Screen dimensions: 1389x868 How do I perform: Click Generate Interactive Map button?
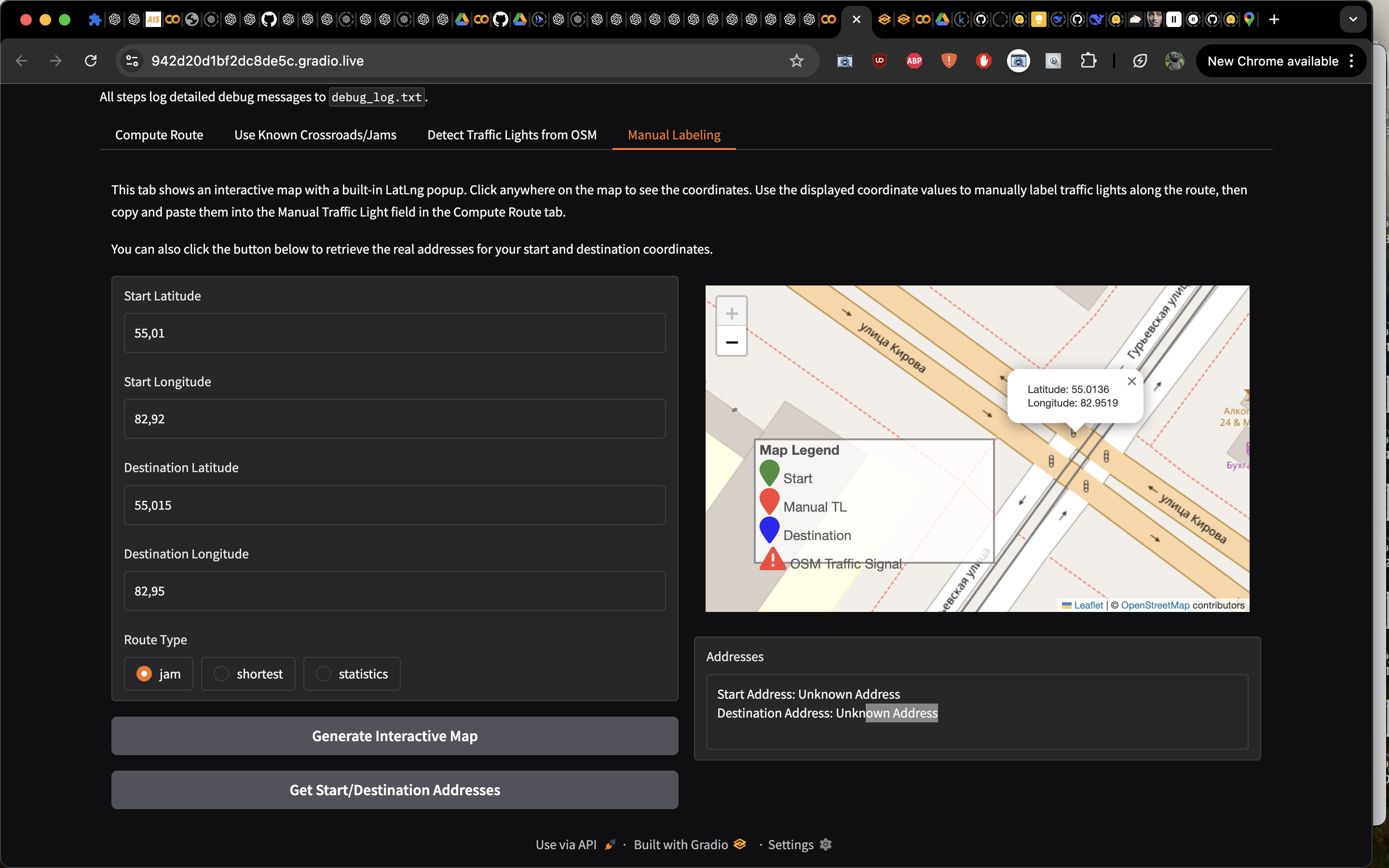coord(395,735)
